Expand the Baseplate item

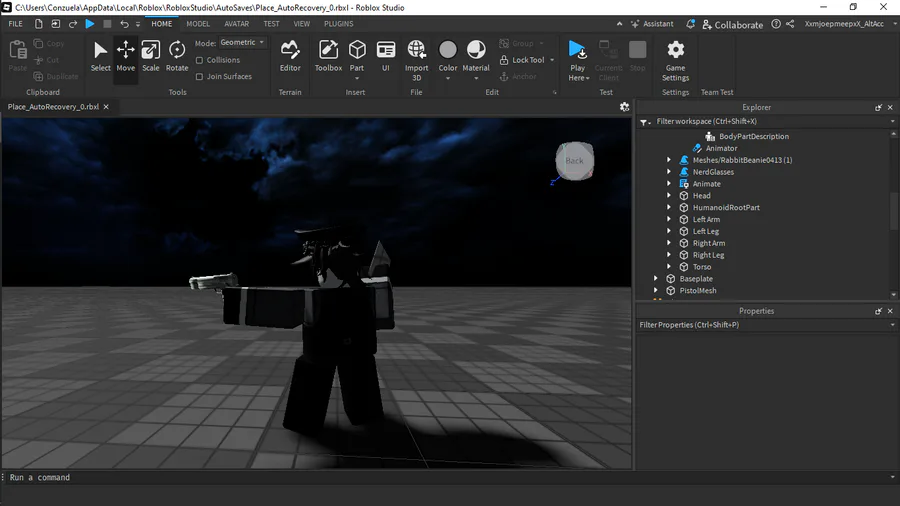click(x=655, y=279)
